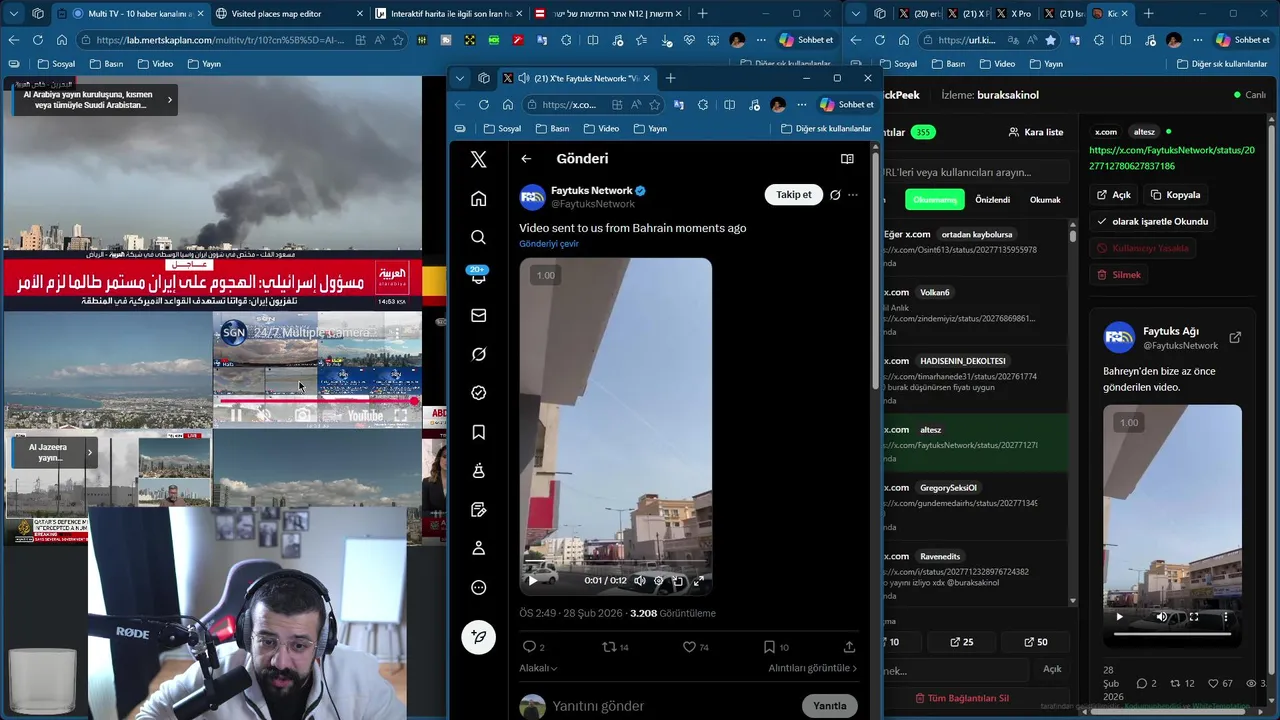Click the share icon under the post
This screenshot has height=720, width=1280.
coord(849,647)
